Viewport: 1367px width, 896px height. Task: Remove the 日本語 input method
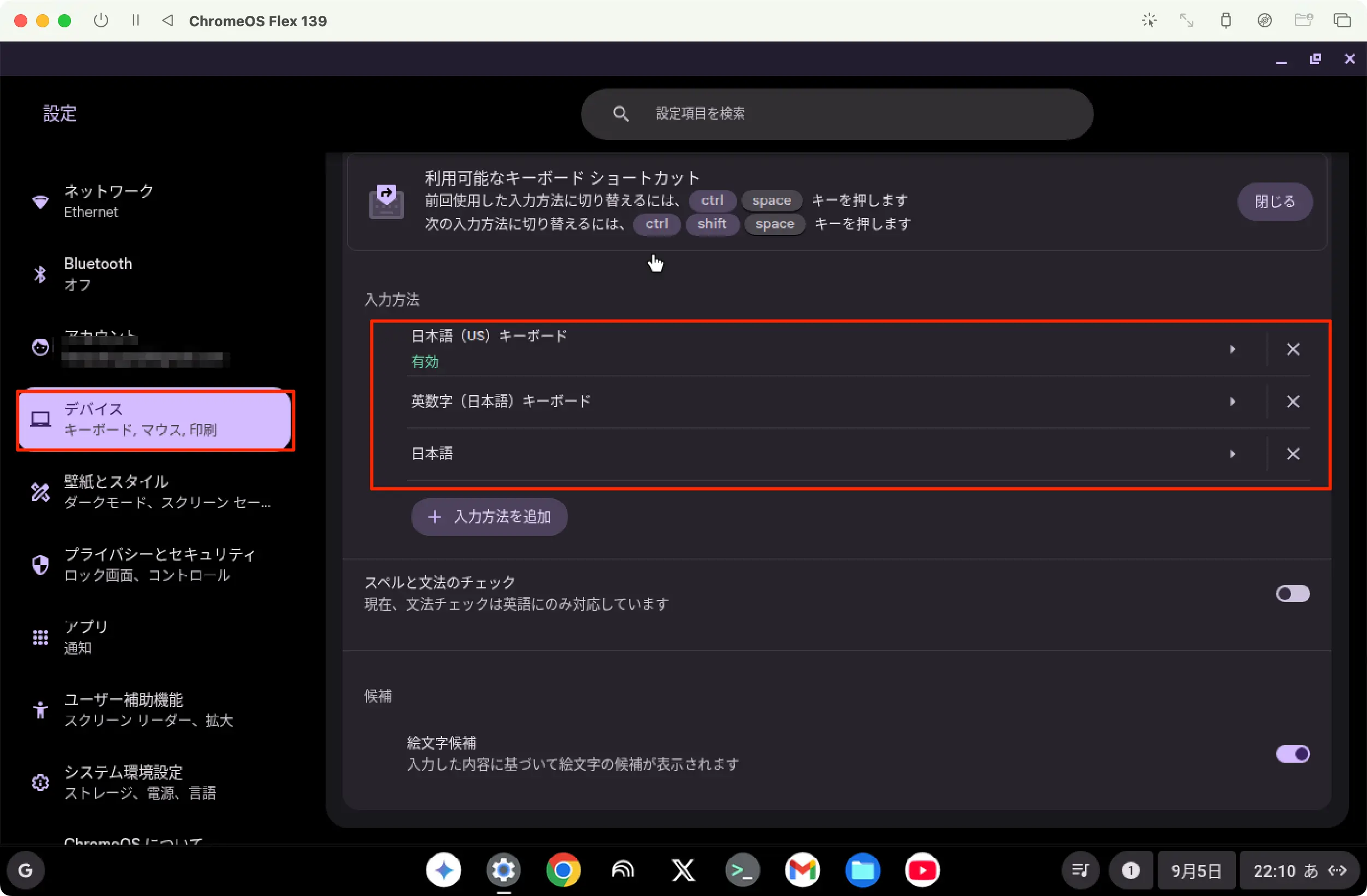point(1292,454)
